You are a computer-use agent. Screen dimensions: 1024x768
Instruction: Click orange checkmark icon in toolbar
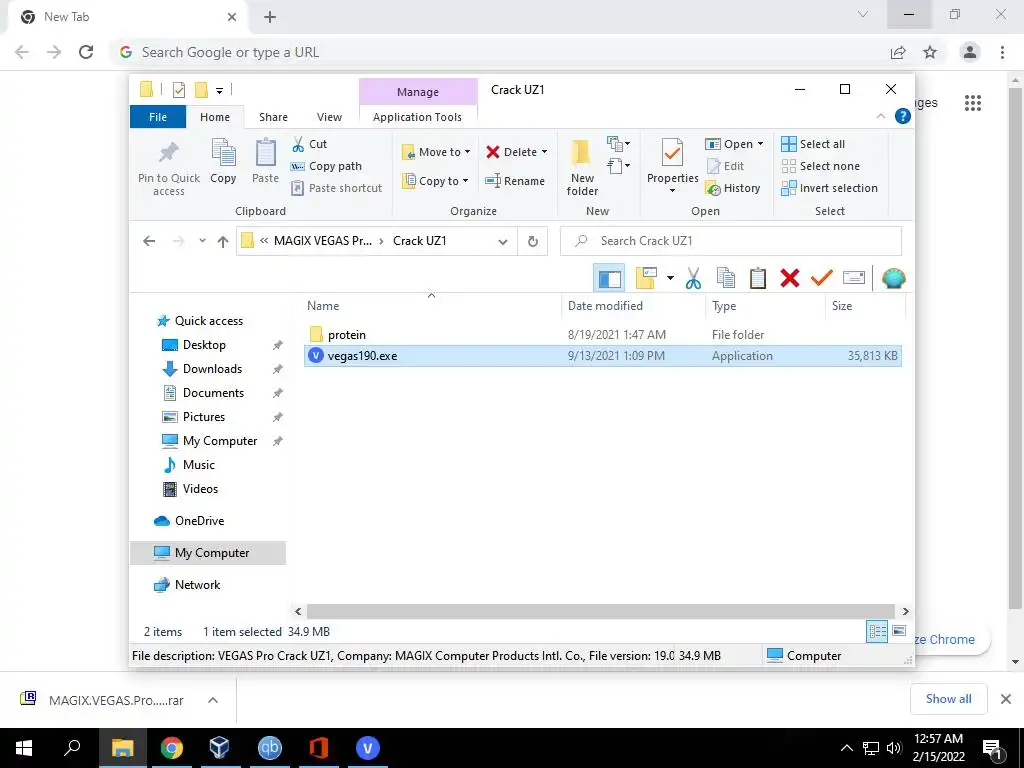click(821, 278)
